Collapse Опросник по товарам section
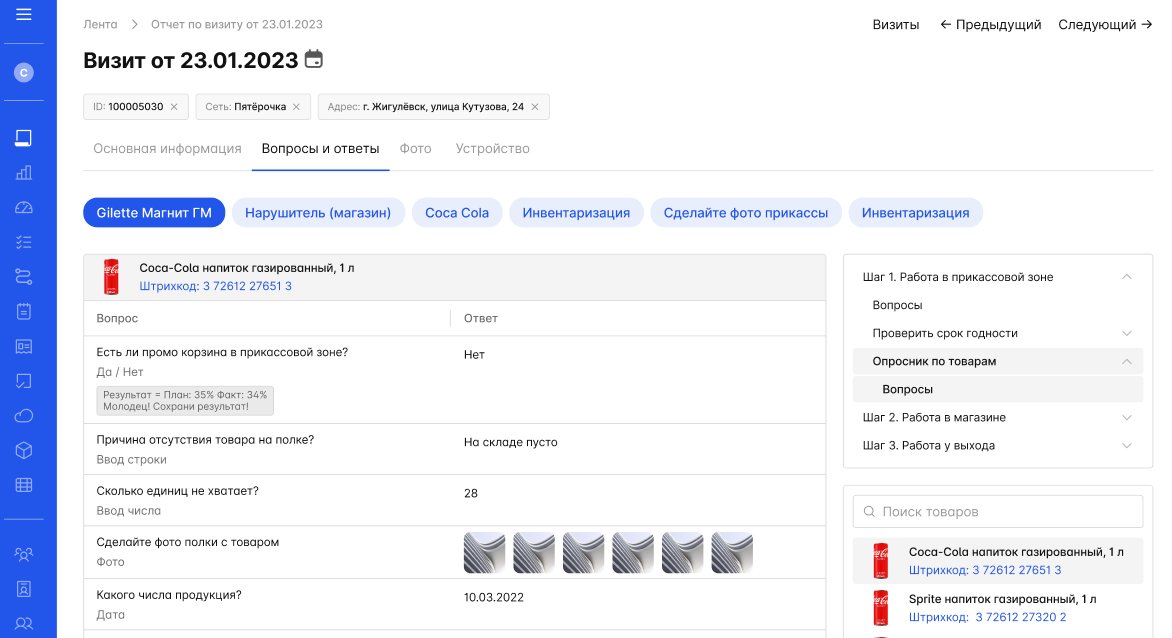The height and width of the screenshot is (638, 1172). (1126, 362)
